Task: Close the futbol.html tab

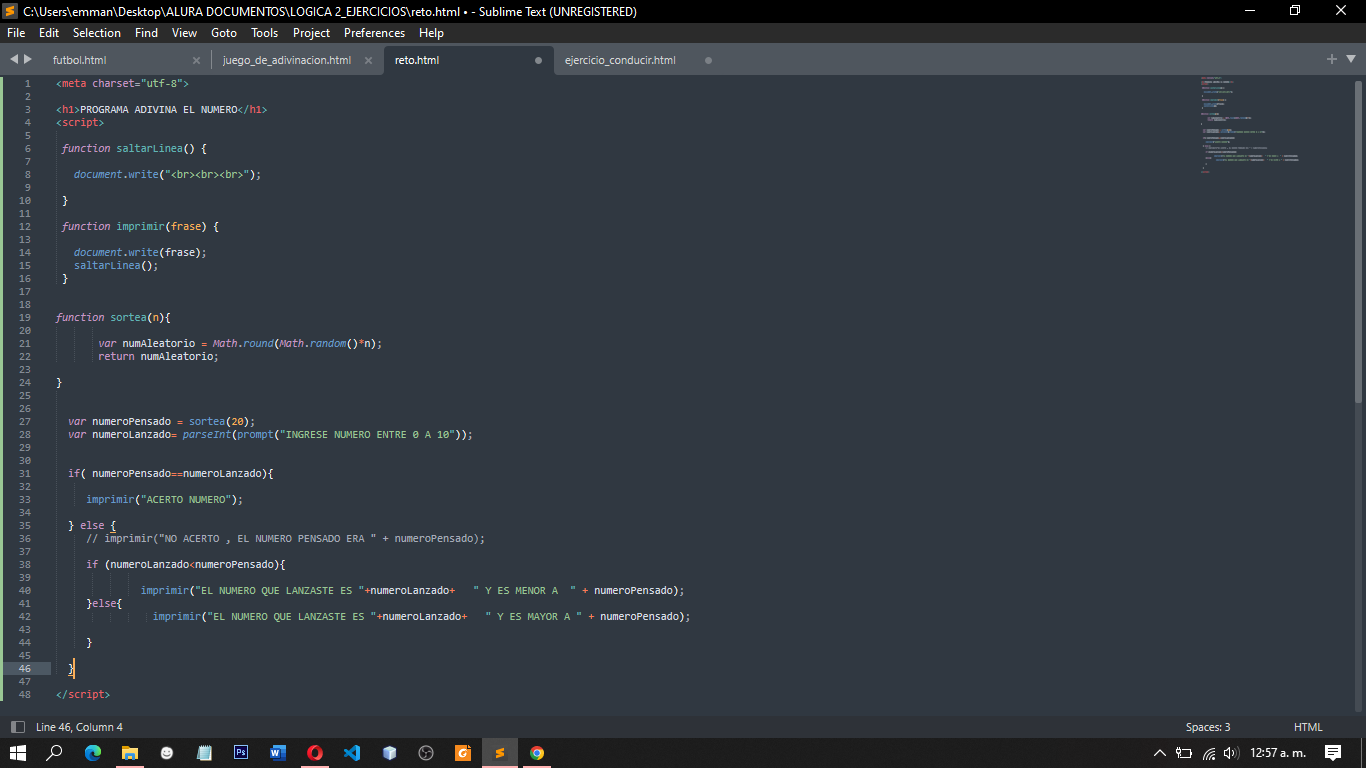Action: [196, 60]
